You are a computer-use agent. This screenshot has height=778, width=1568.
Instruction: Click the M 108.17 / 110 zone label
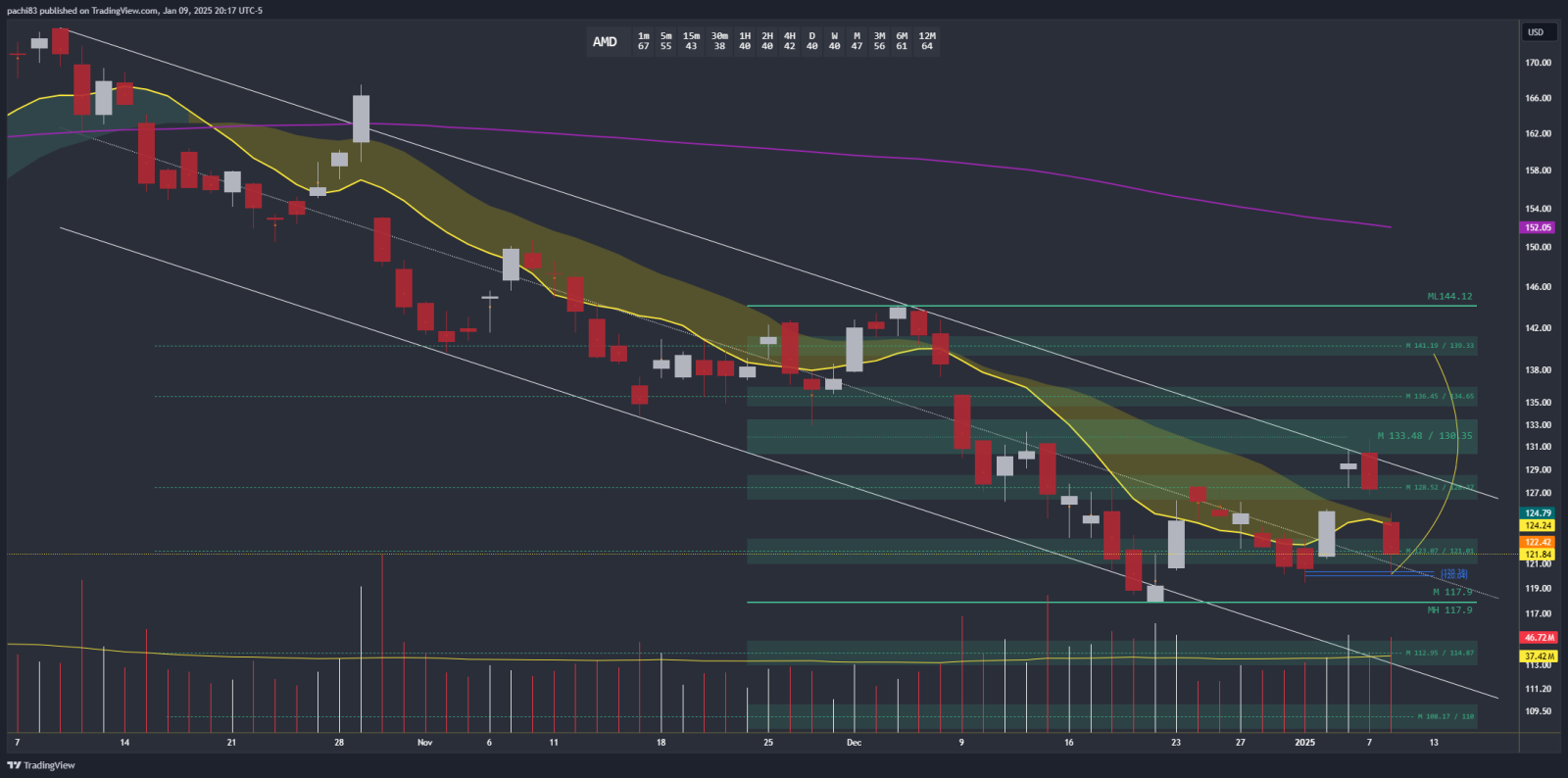coord(1445,716)
